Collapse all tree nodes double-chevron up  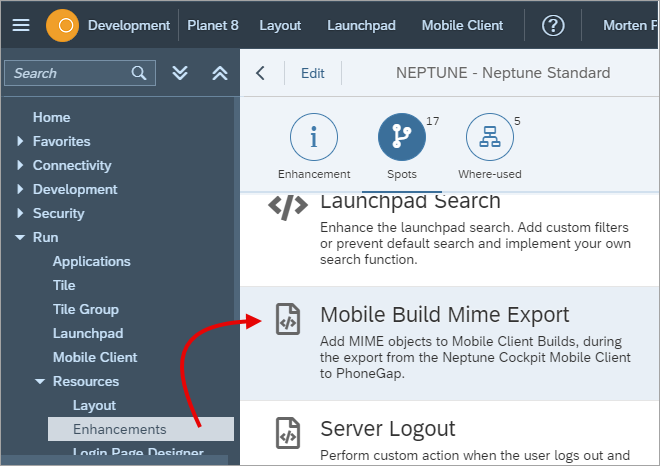coord(220,73)
